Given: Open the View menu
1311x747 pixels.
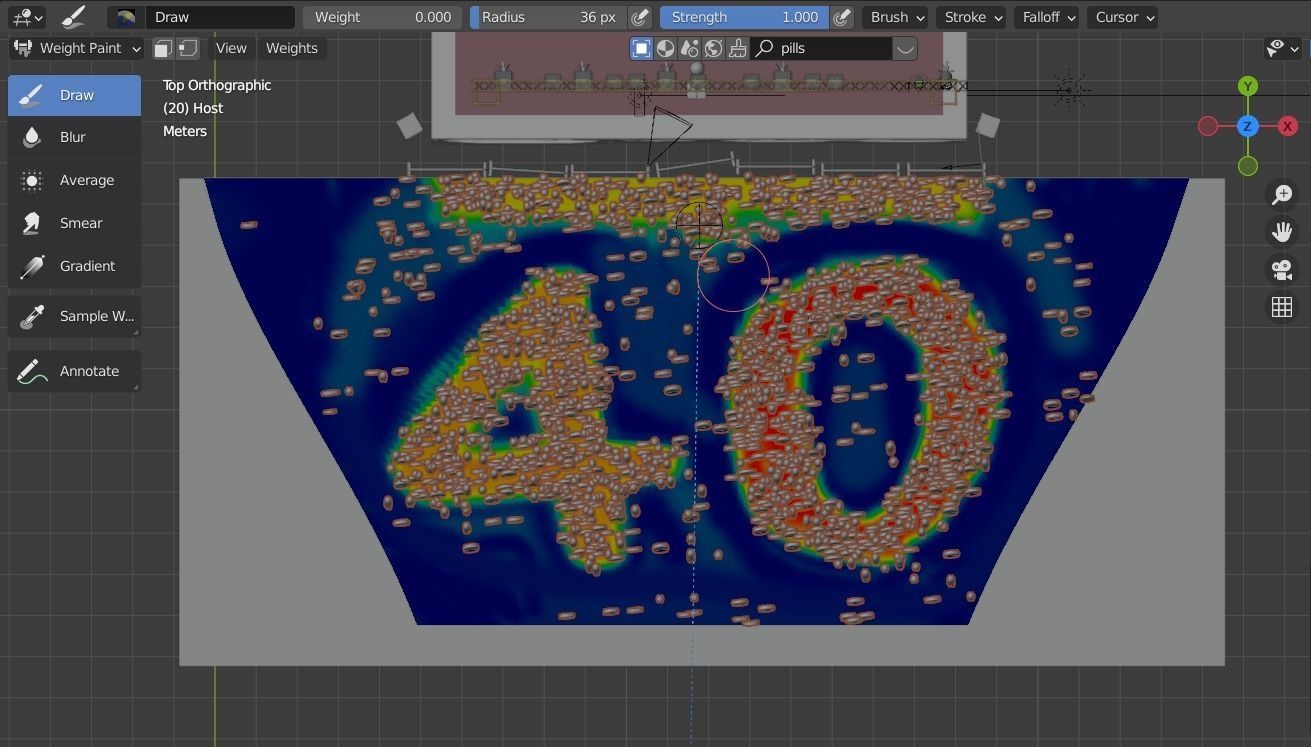Looking at the screenshot, I should 231,48.
